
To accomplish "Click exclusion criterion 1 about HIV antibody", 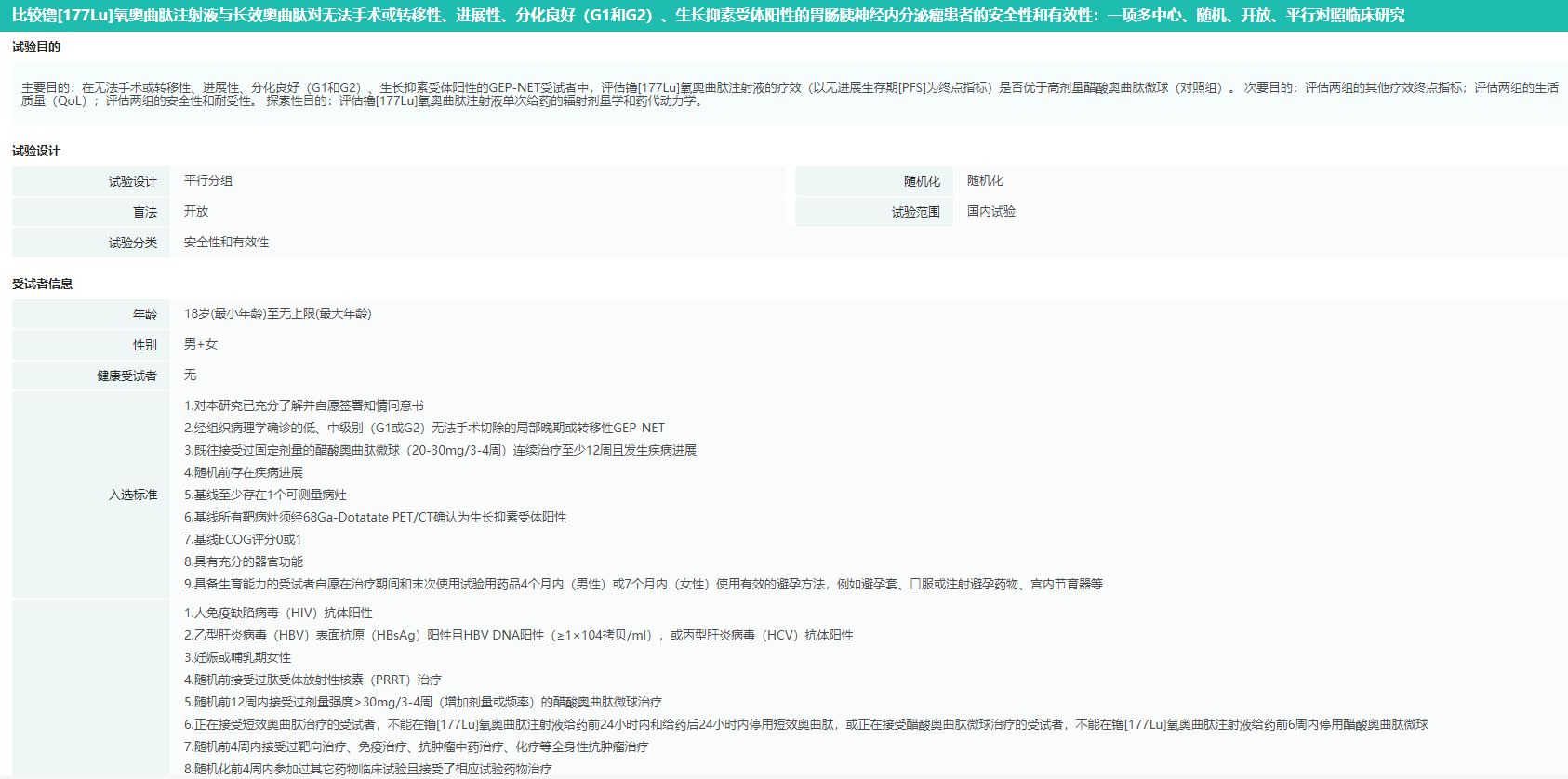I will (x=278, y=613).
